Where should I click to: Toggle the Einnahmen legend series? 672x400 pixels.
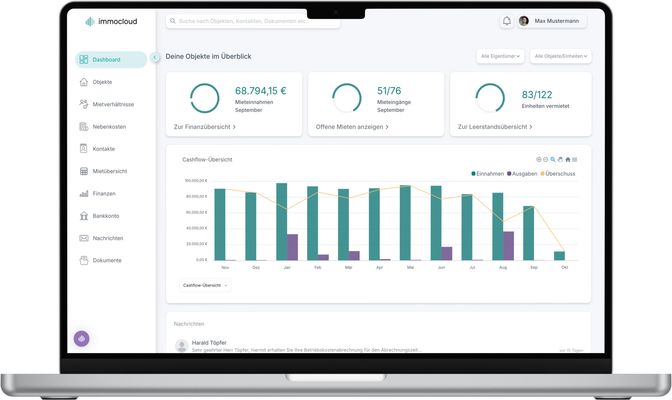point(488,174)
